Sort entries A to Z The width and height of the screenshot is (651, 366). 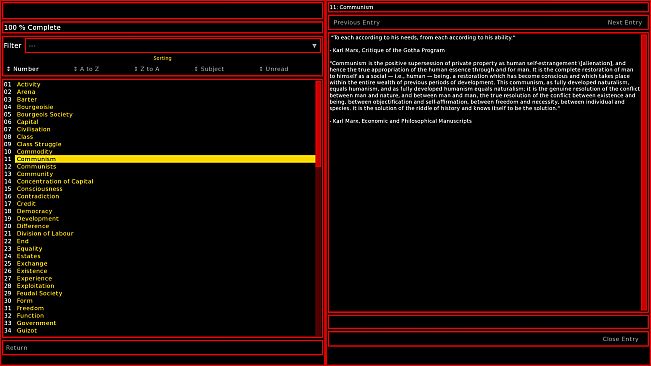click(86, 69)
